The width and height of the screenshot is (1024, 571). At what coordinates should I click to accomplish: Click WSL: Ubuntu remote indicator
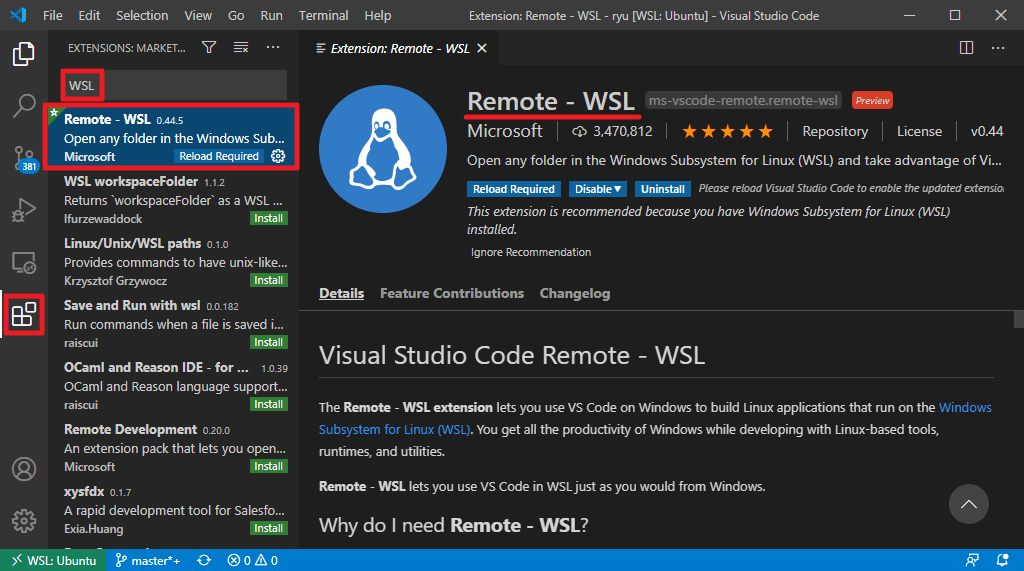54,561
